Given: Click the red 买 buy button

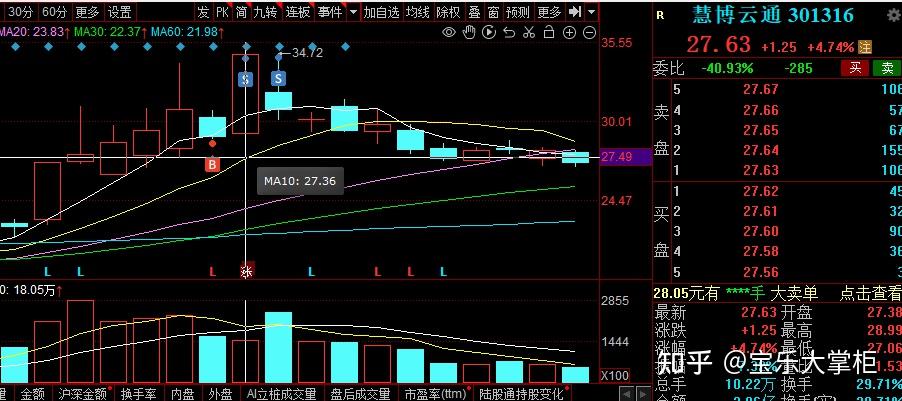Looking at the screenshot, I should (x=855, y=68).
